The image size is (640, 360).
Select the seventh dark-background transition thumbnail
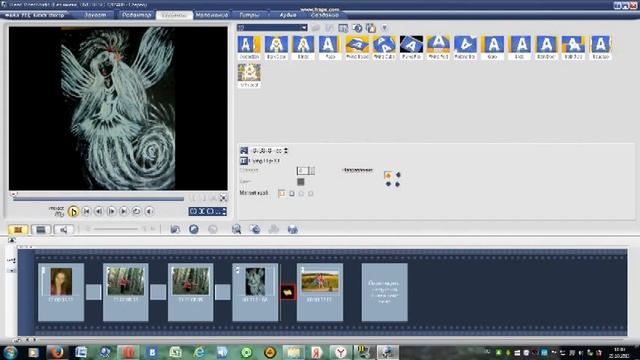tap(411, 47)
